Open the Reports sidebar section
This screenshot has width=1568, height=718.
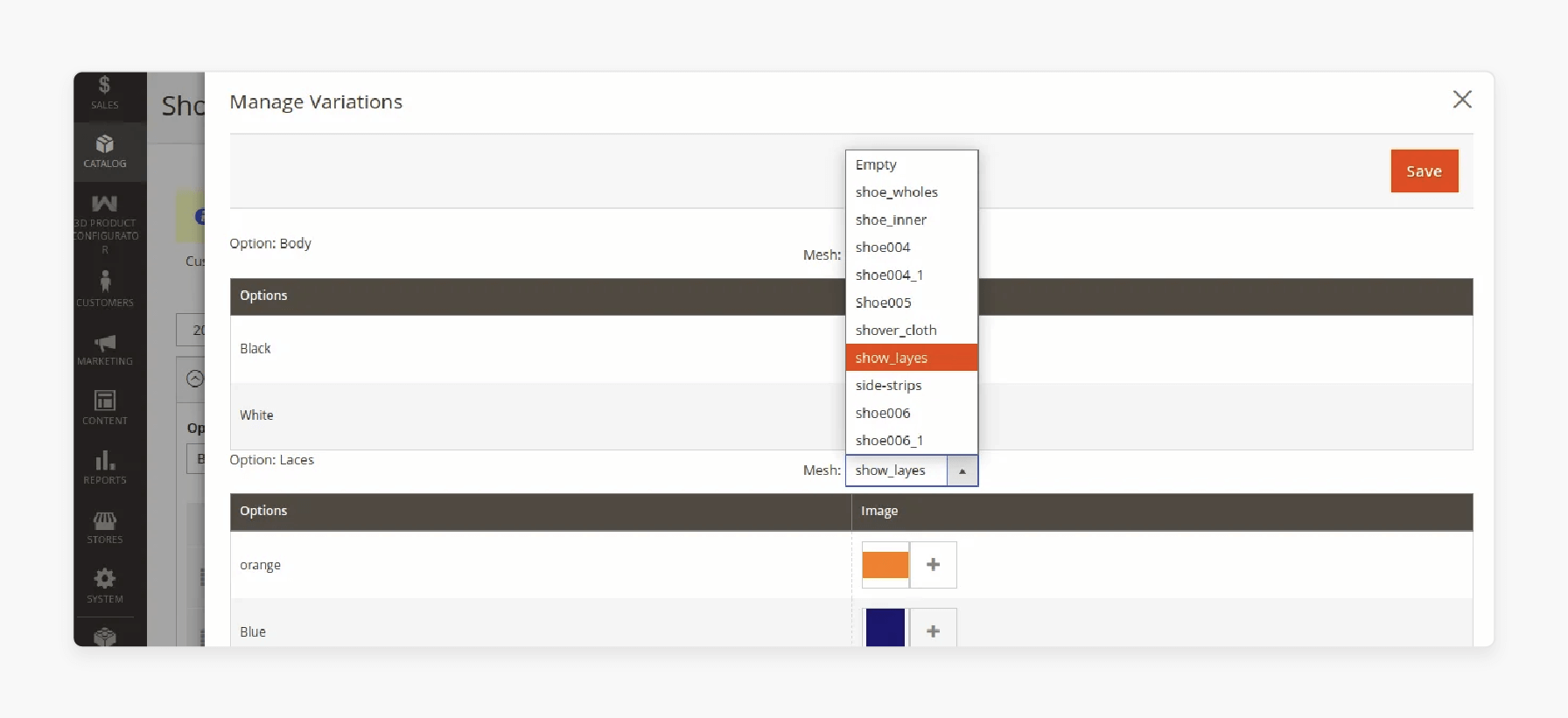tap(105, 466)
